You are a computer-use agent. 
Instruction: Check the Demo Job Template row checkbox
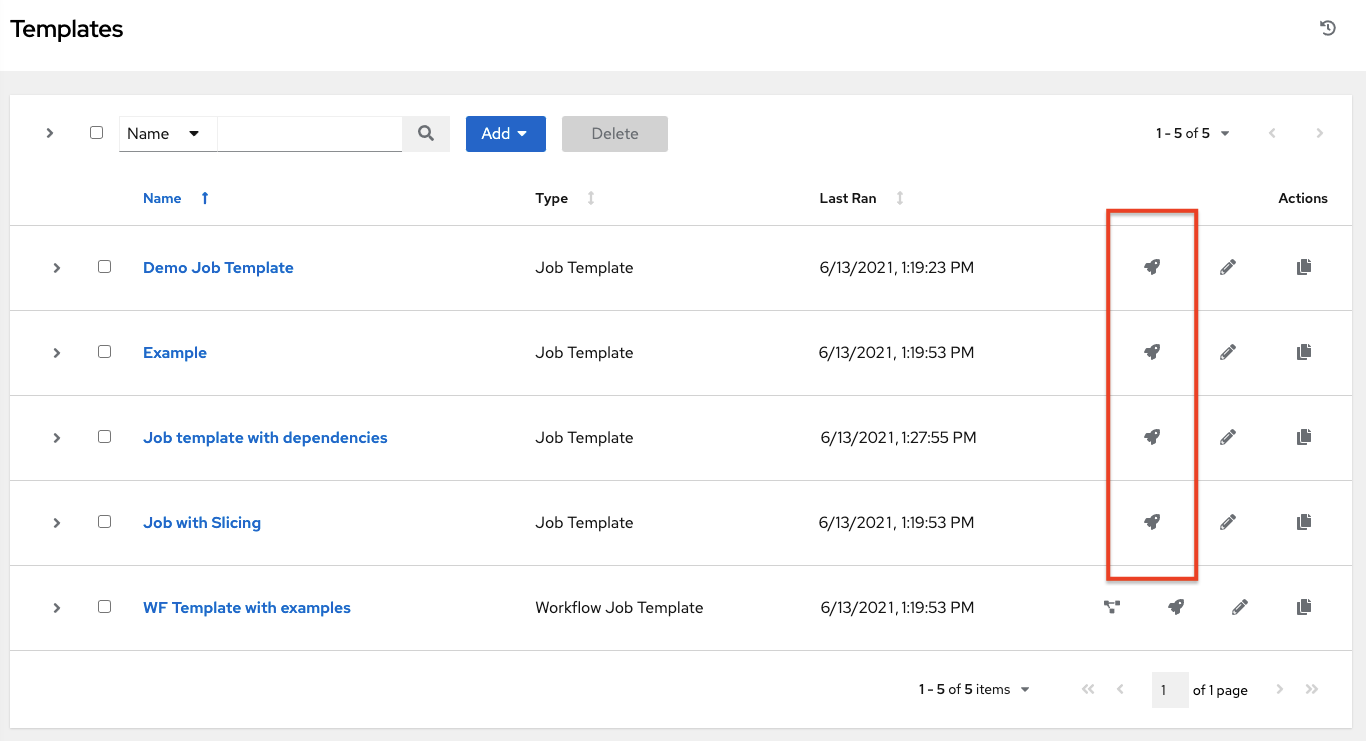point(104,267)
